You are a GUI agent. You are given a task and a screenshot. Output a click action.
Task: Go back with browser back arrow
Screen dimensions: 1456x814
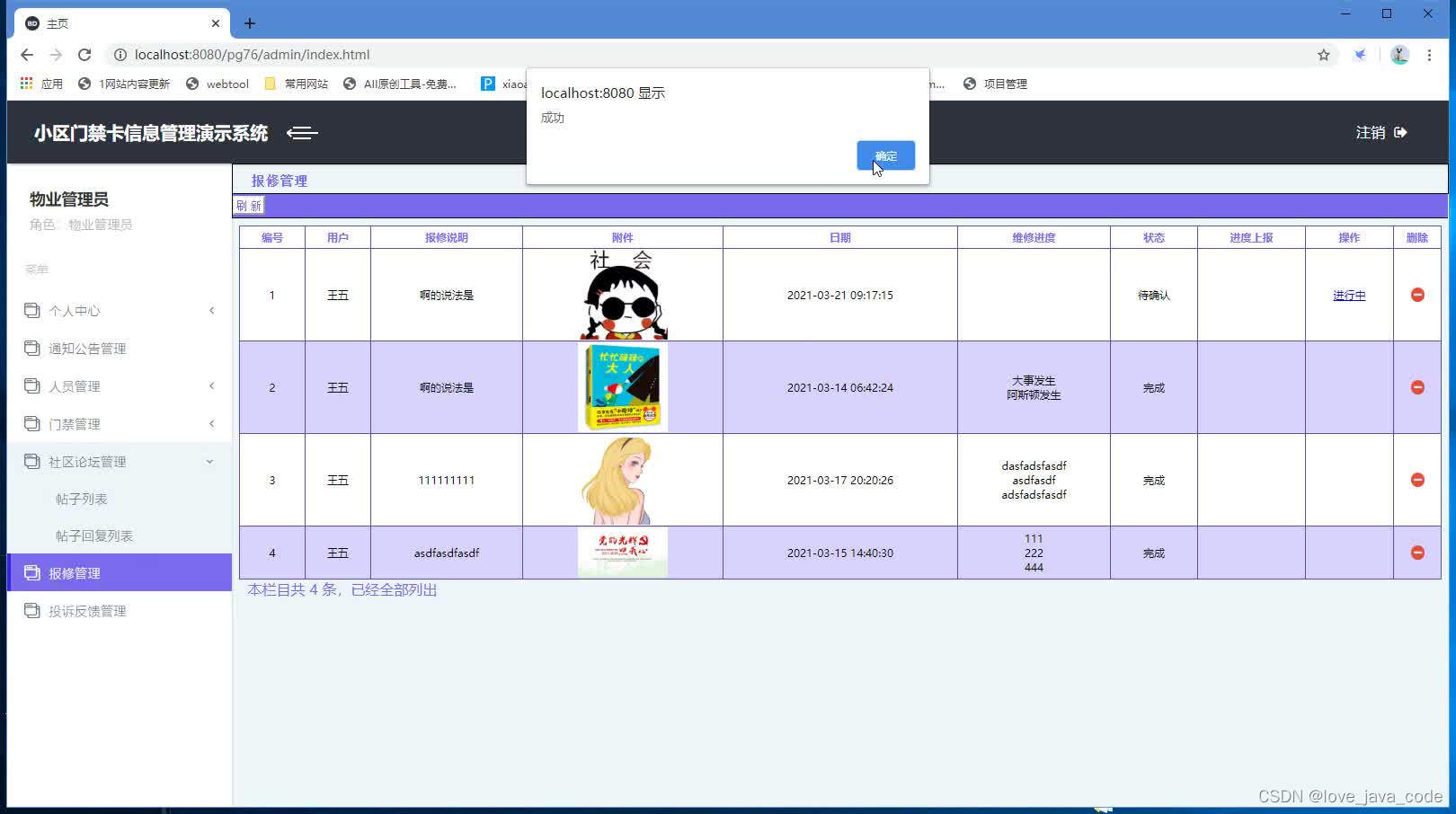pos(27,55)
